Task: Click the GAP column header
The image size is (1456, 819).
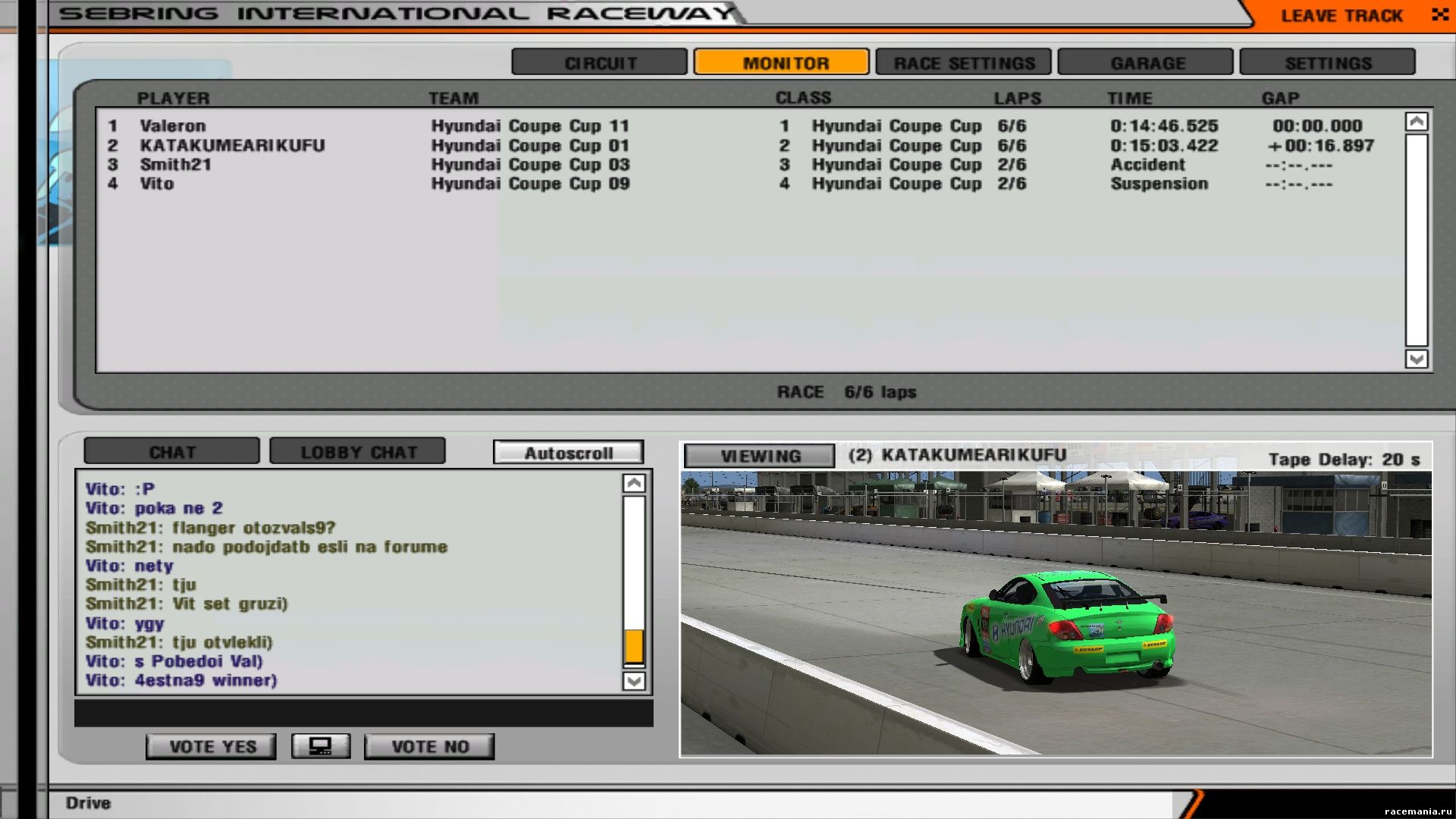Action: (x=1281, y=98)
